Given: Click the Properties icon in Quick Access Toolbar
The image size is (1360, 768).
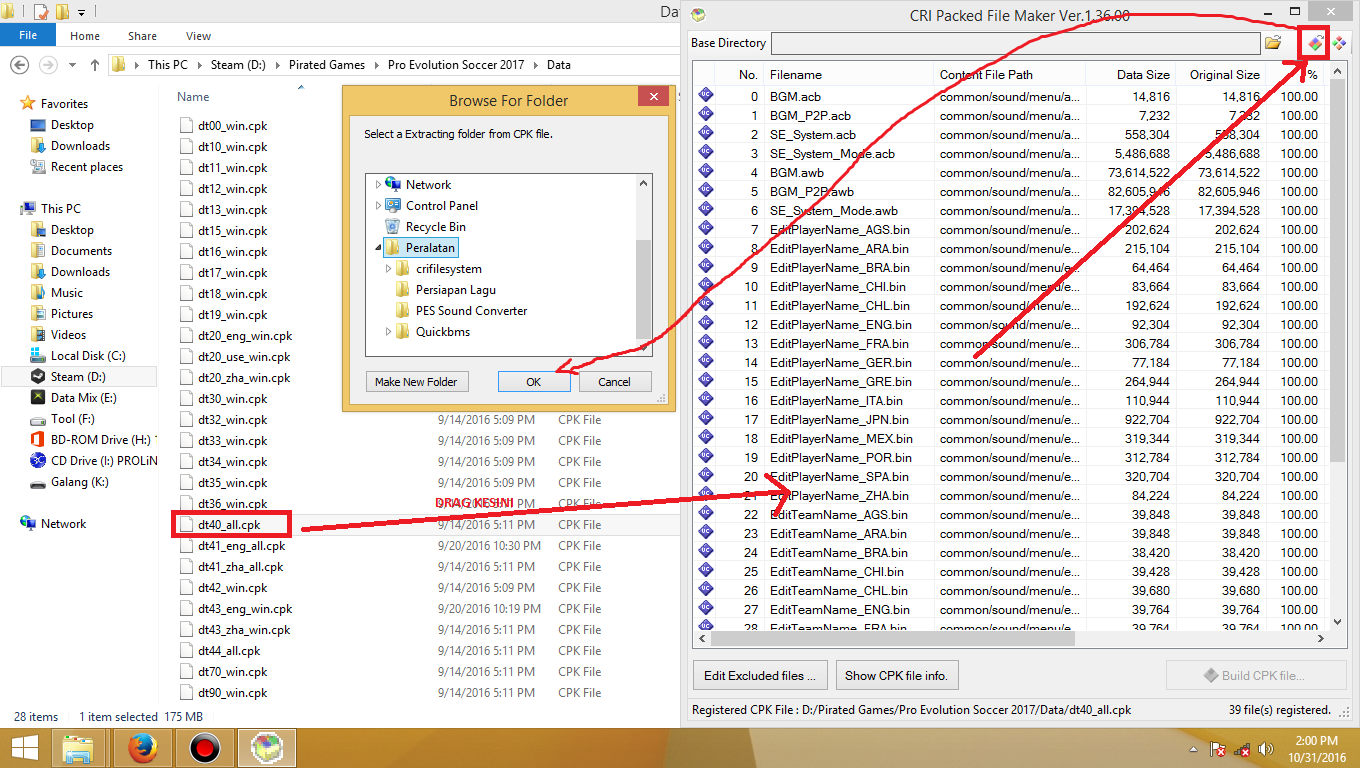Looking at the screenshot, I should tap(41, 12).
